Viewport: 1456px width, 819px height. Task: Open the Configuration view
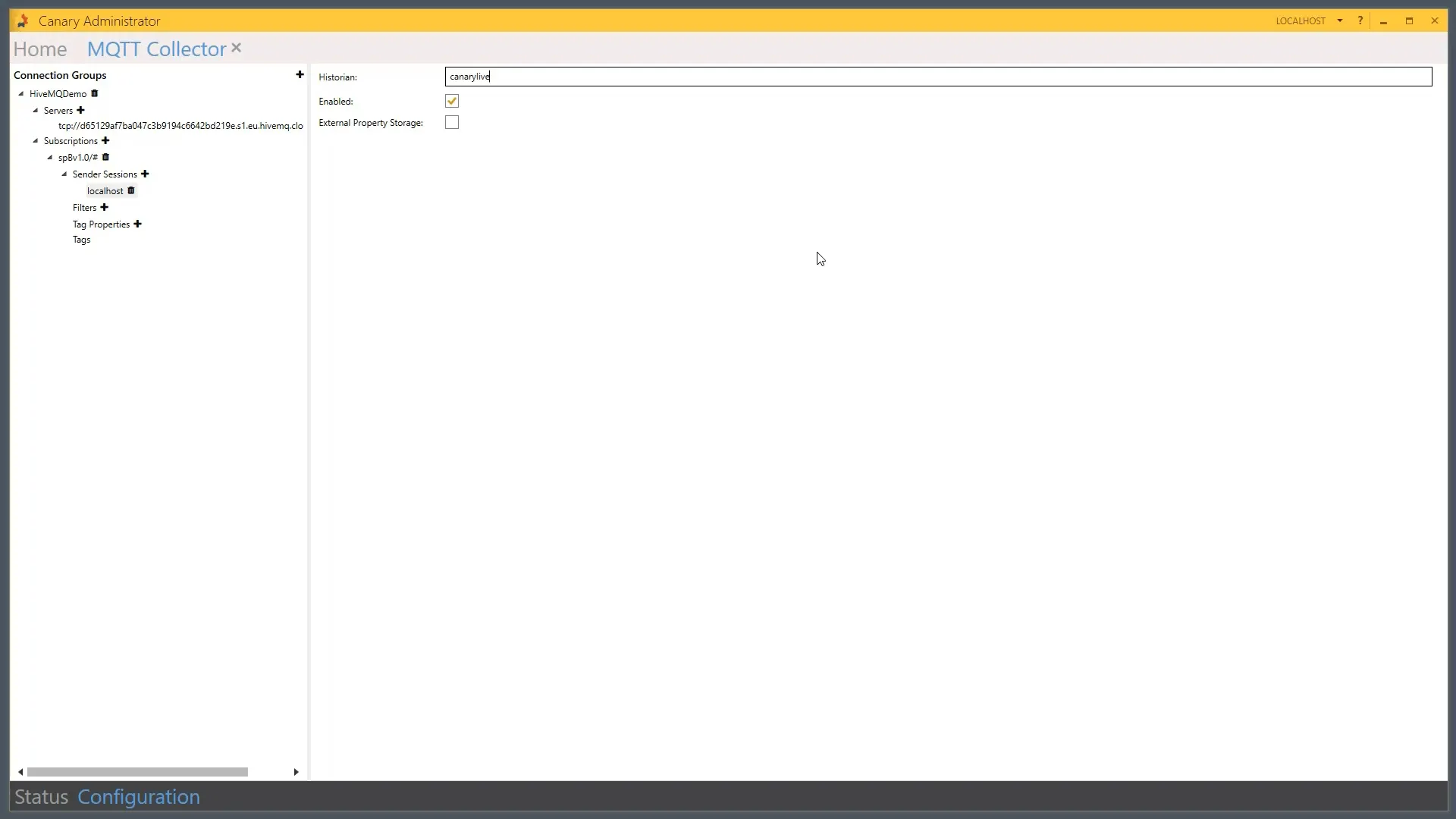[x=139, y=797]
